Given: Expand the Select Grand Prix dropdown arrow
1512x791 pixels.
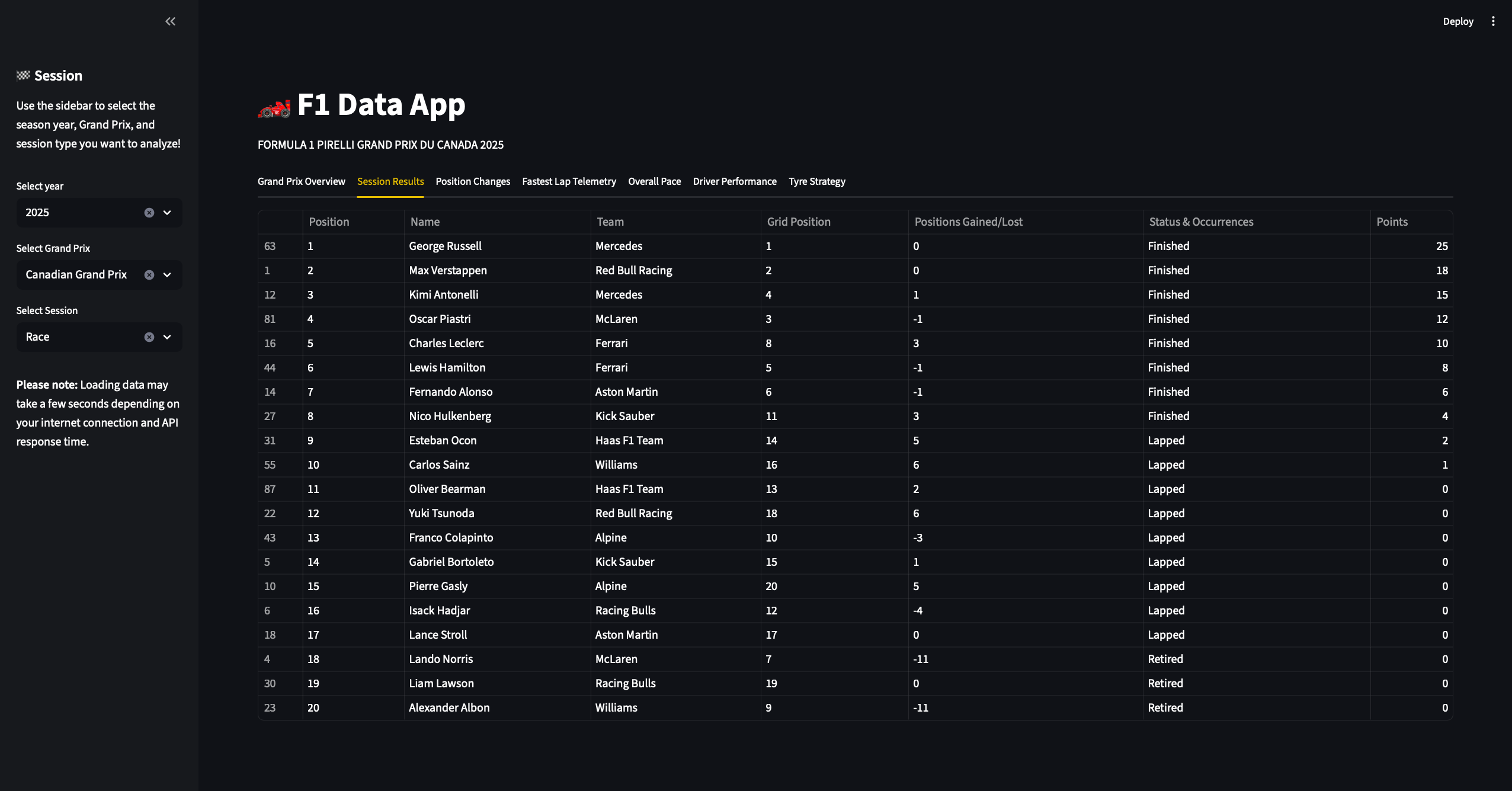Looking at the screenshot, I should pos(167,275).
